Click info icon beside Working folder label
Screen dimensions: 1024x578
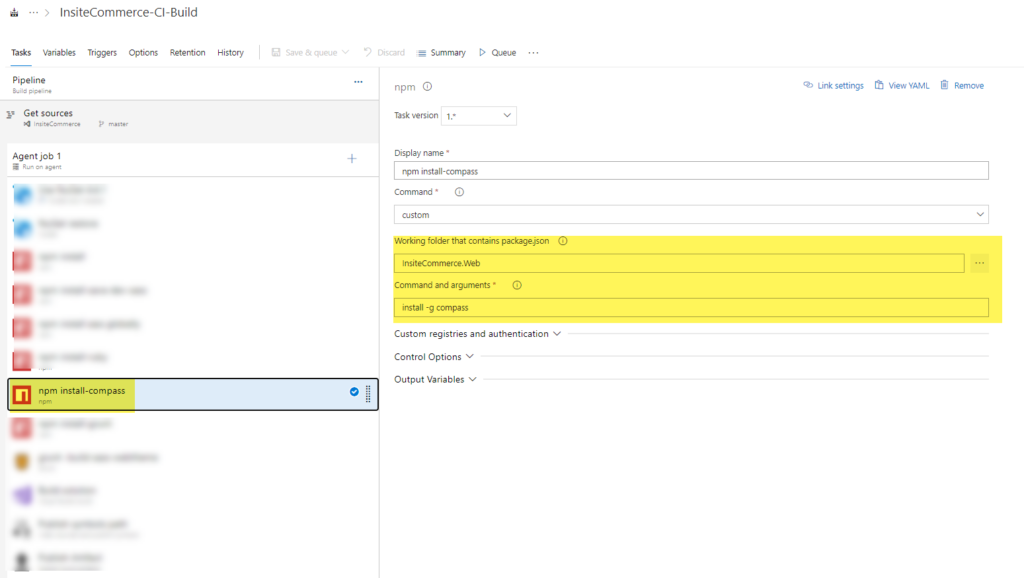(x=563, y=241)
